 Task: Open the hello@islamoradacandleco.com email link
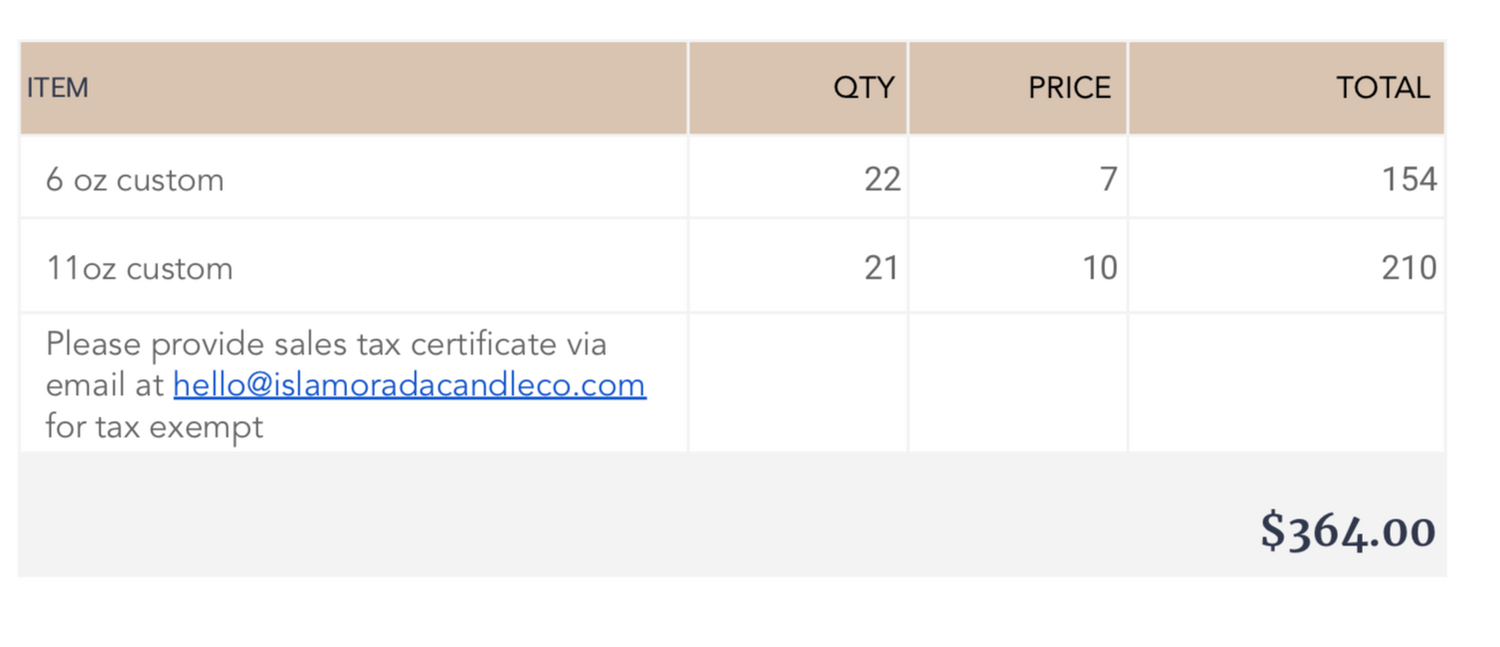(409, 385)
